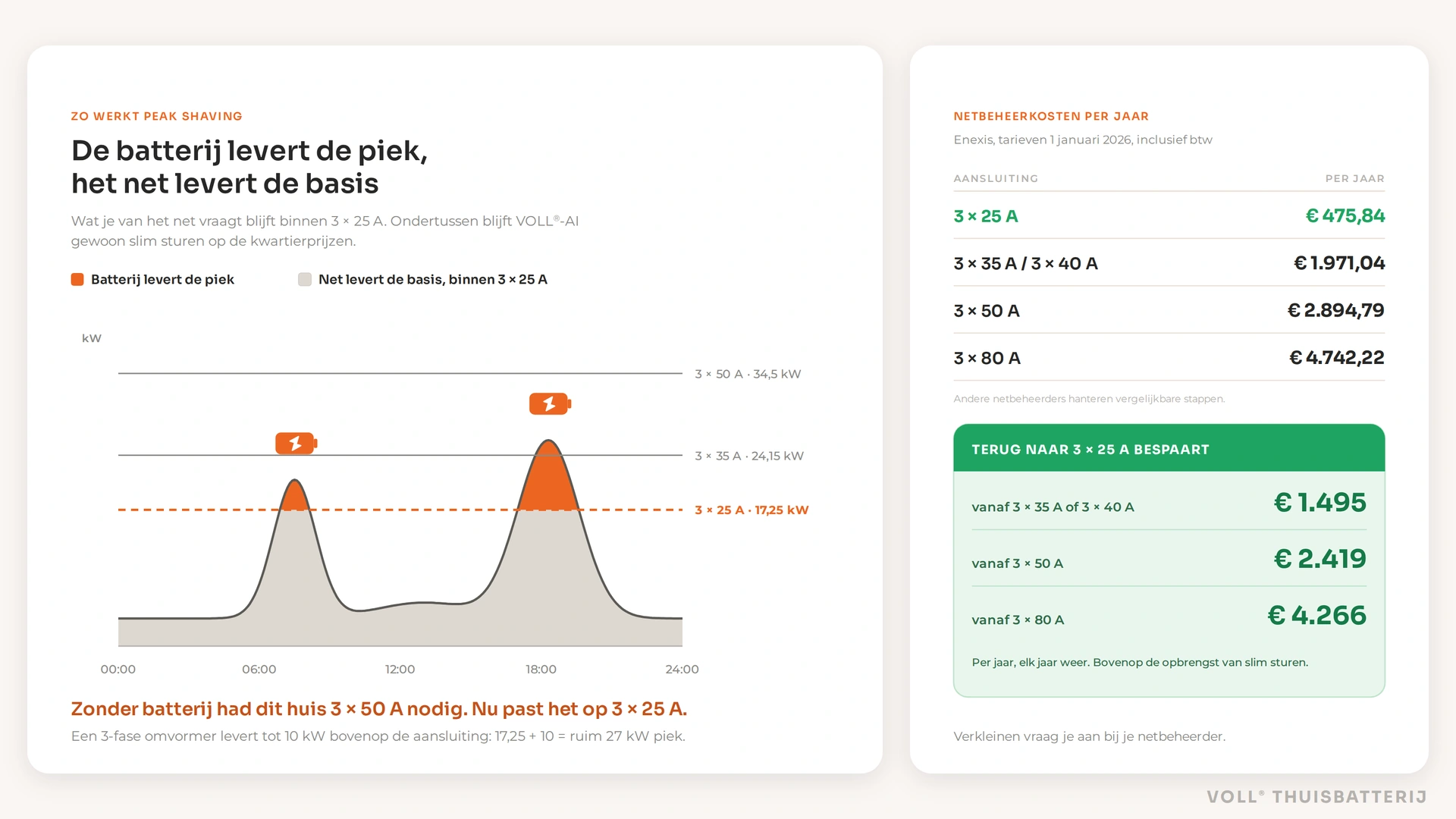
Task: Click the € 1.495 savings amount
Action: pyautogui.click(x=1319, y=502)
